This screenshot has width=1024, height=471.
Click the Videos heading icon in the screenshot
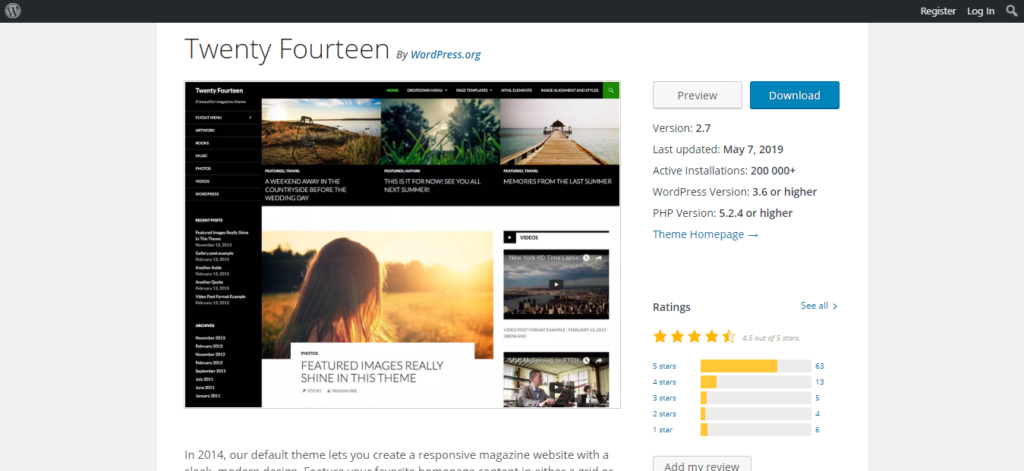click(510, 238)
